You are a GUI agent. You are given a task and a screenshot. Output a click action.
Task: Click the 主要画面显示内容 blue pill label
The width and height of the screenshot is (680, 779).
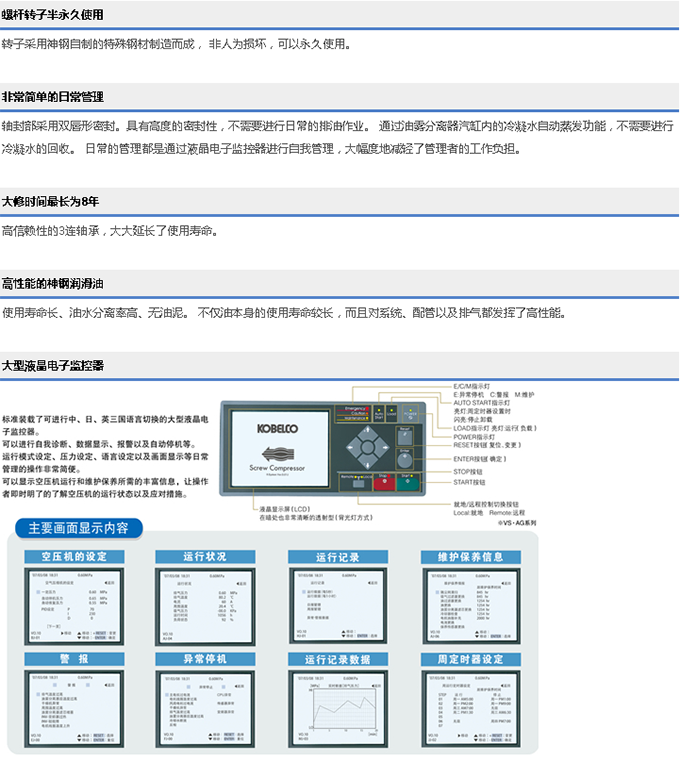(79, 528)
